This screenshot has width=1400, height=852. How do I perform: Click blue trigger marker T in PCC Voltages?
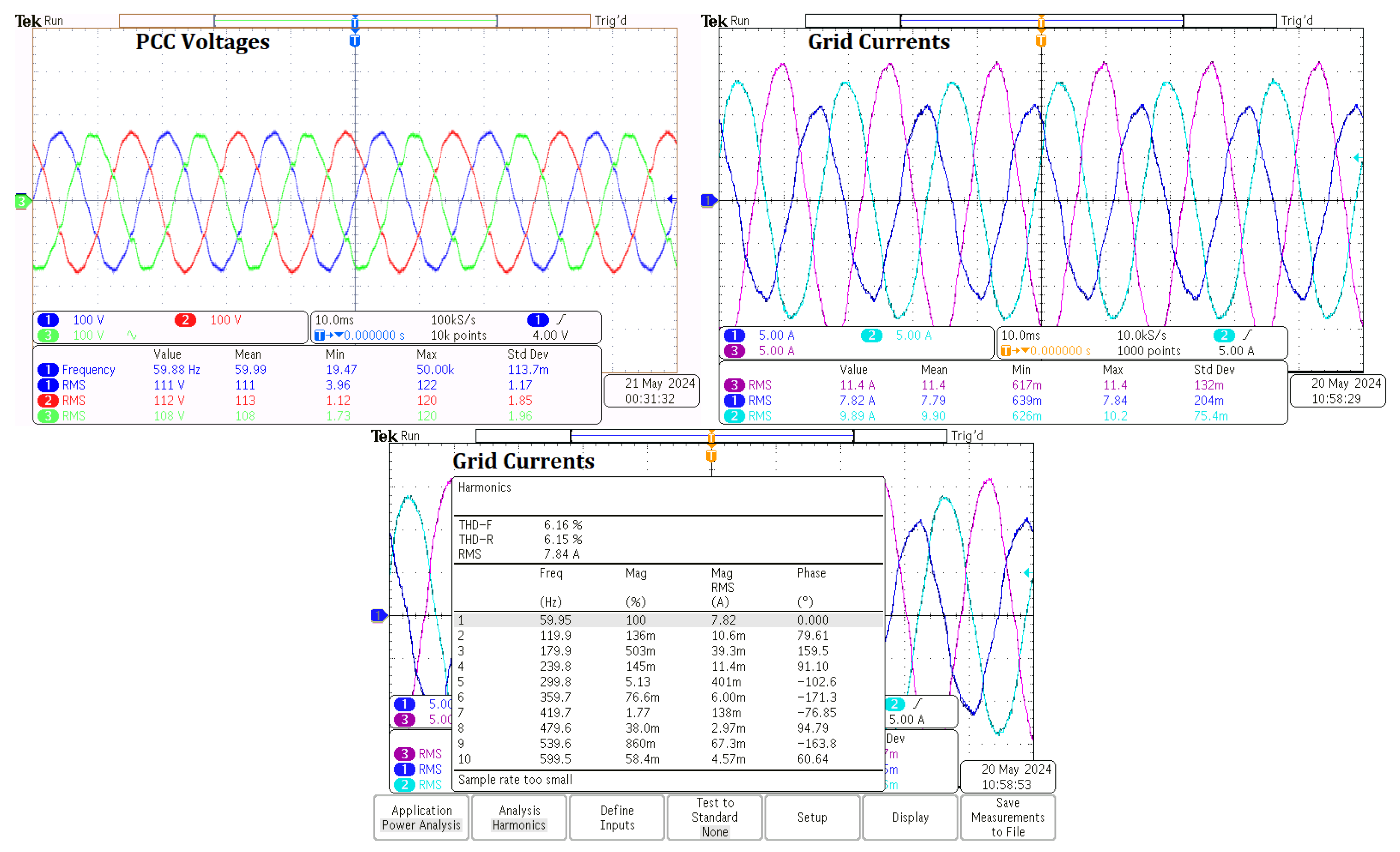[x=355, y=41]
